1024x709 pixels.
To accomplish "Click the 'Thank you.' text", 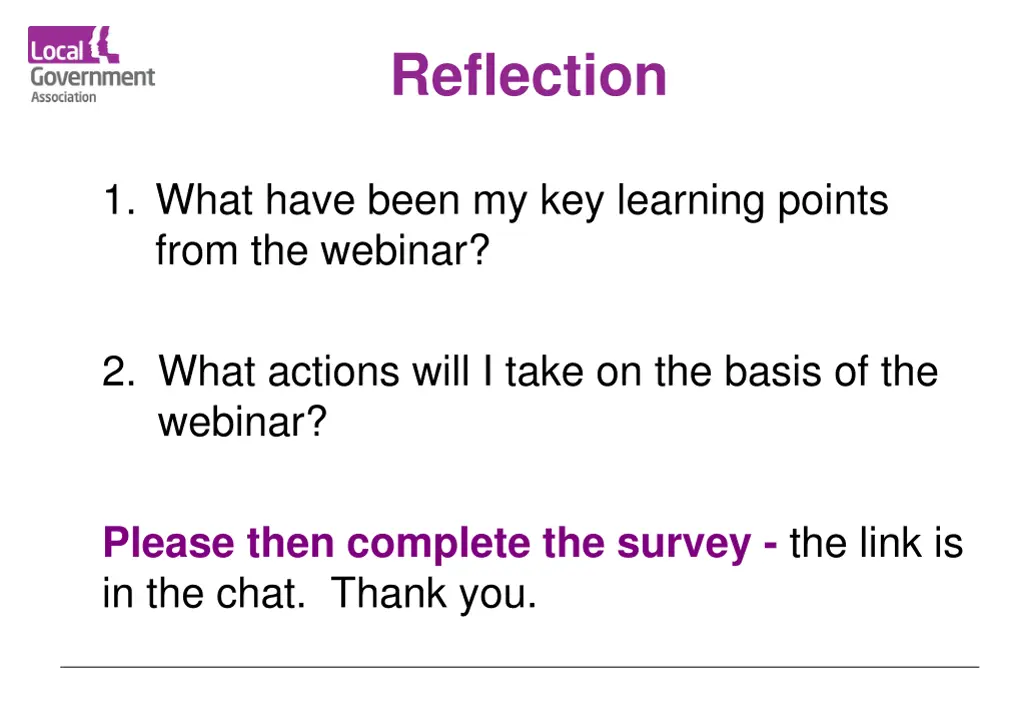I will pos(434,595).
